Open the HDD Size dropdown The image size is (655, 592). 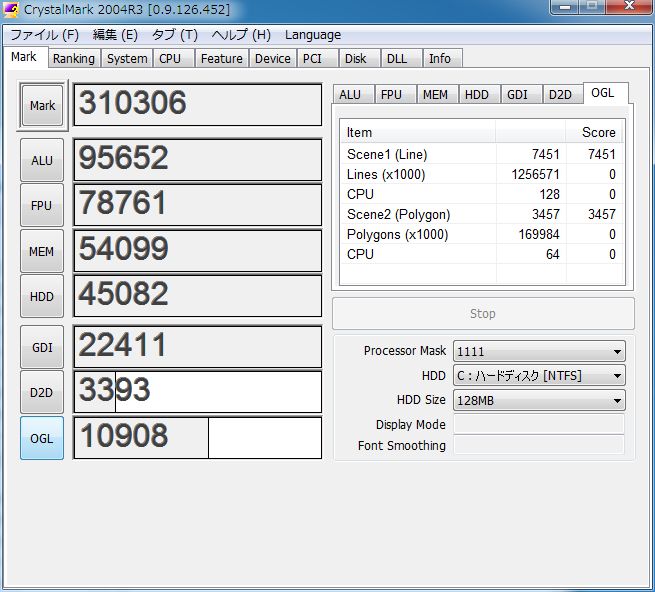[x=538, y=401]
